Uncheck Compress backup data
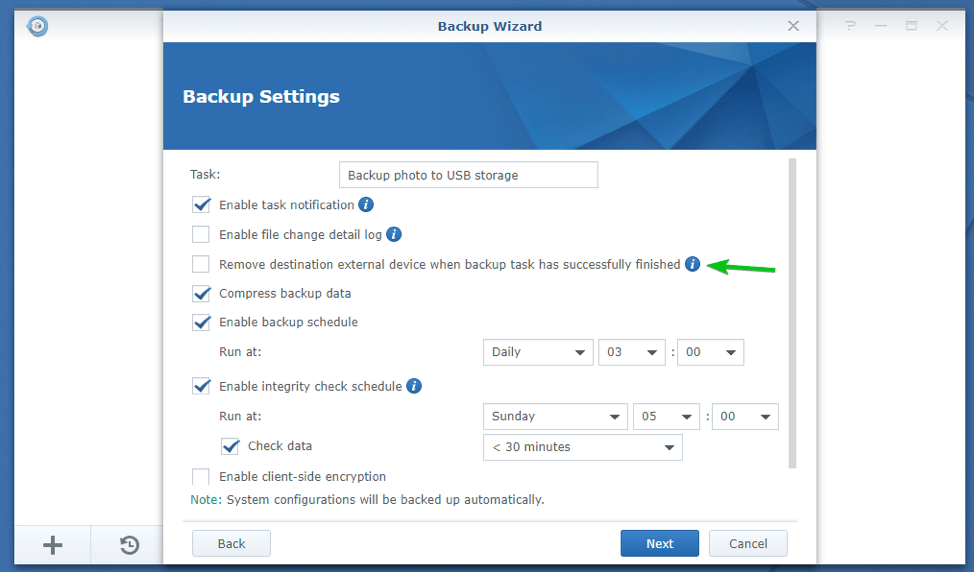Image resolution: width=974 pixels, height=572 pixels. tap(201, 293)
